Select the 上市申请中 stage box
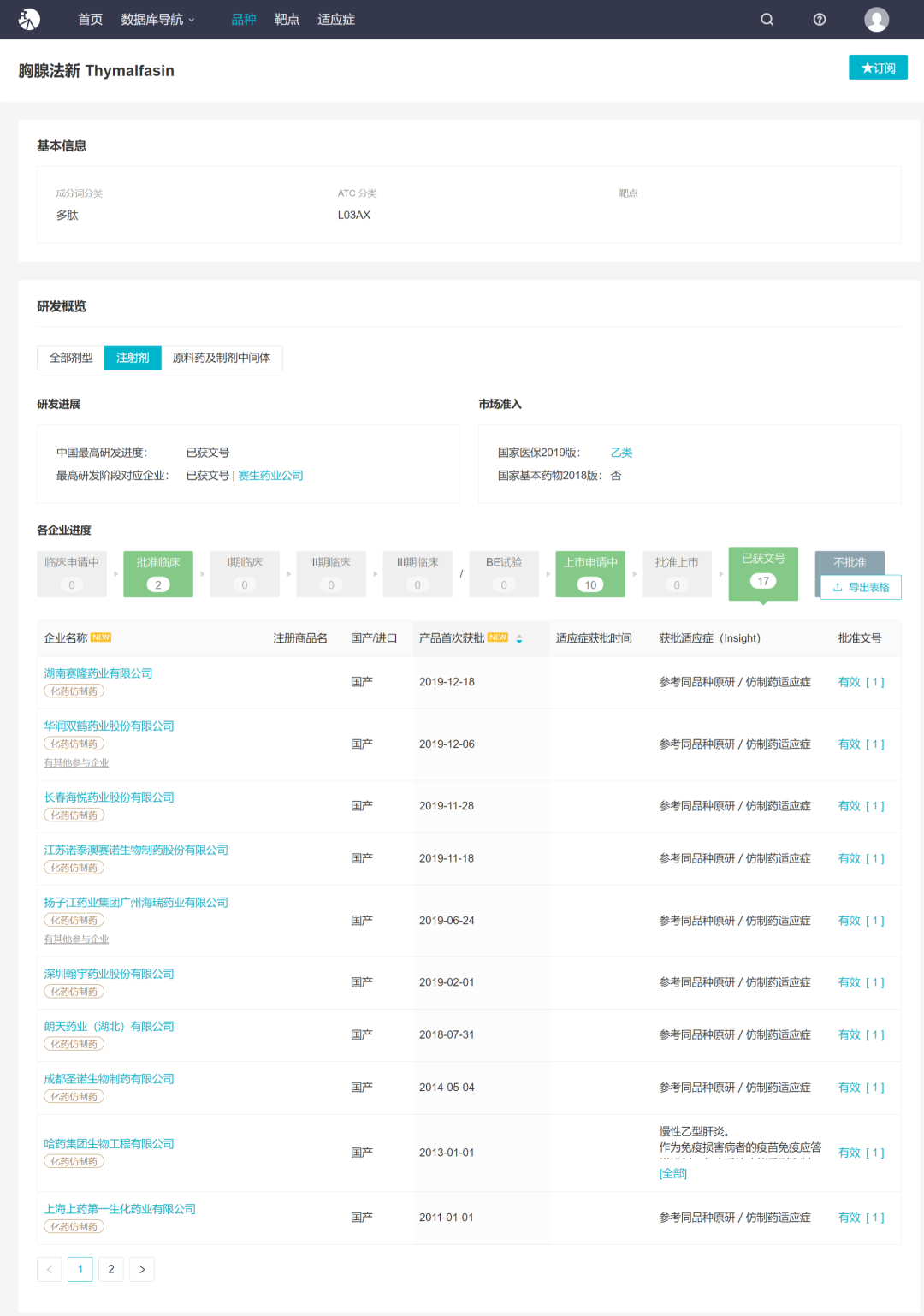Viewport: 924px width, 1316px height. pos(590,573)
